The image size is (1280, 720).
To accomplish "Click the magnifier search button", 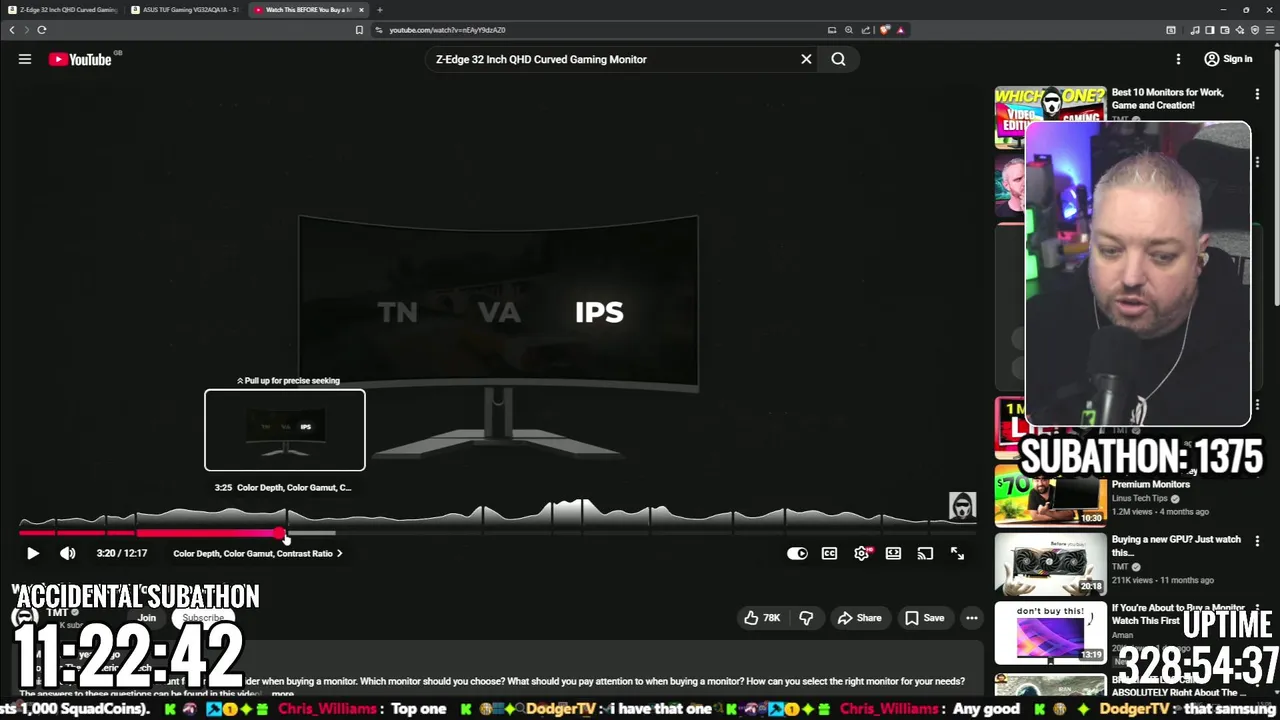I will coord(838,59).
